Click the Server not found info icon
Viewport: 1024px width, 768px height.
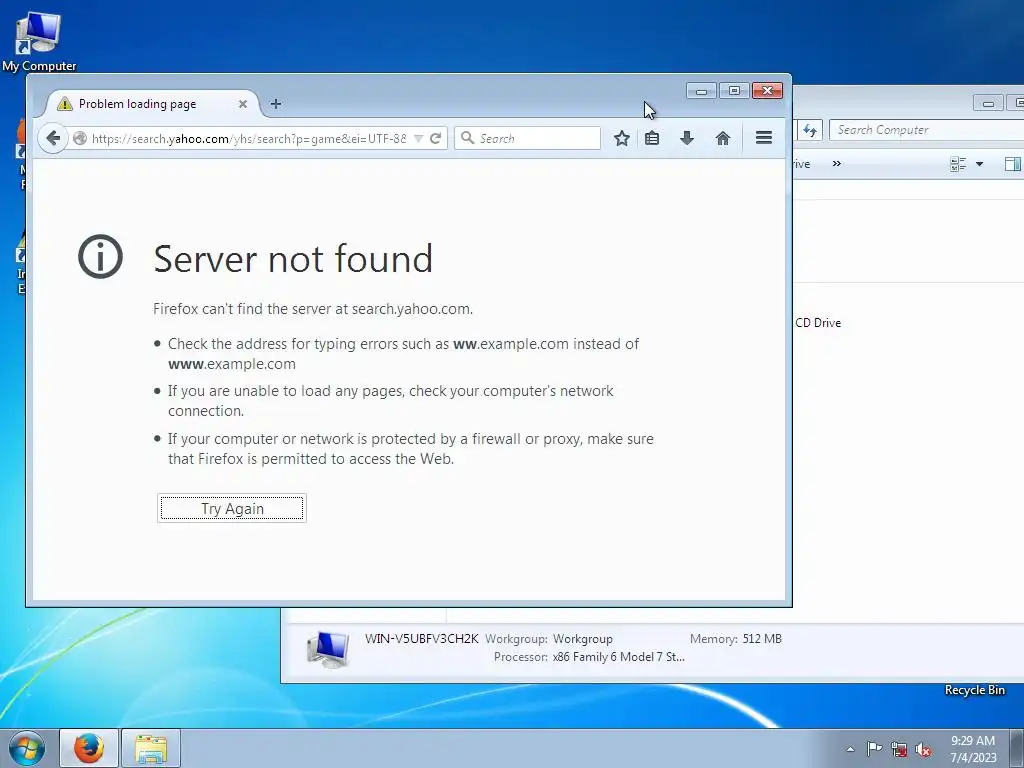pos(101,257)
